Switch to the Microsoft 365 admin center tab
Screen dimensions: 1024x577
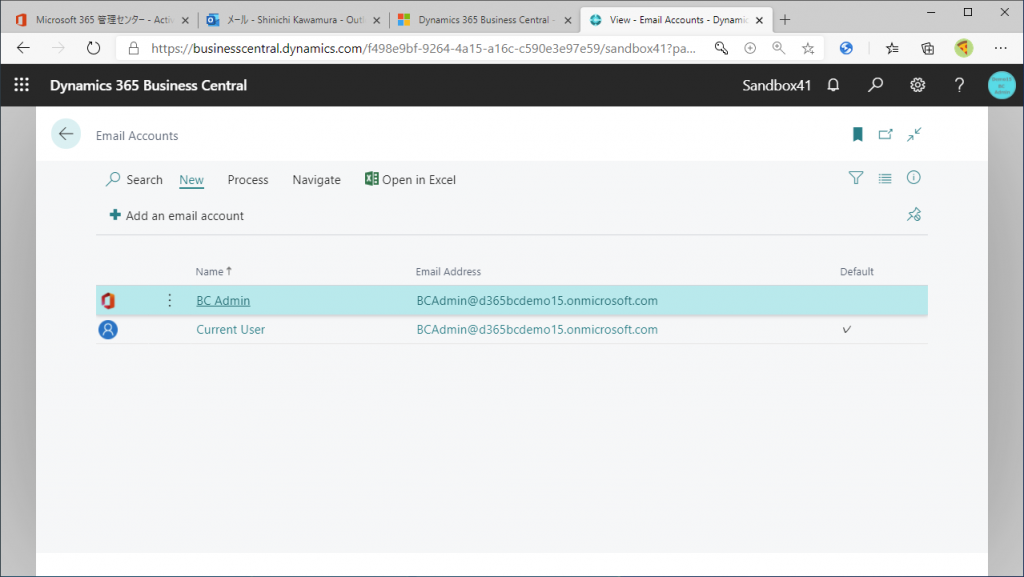click(102, 20)
